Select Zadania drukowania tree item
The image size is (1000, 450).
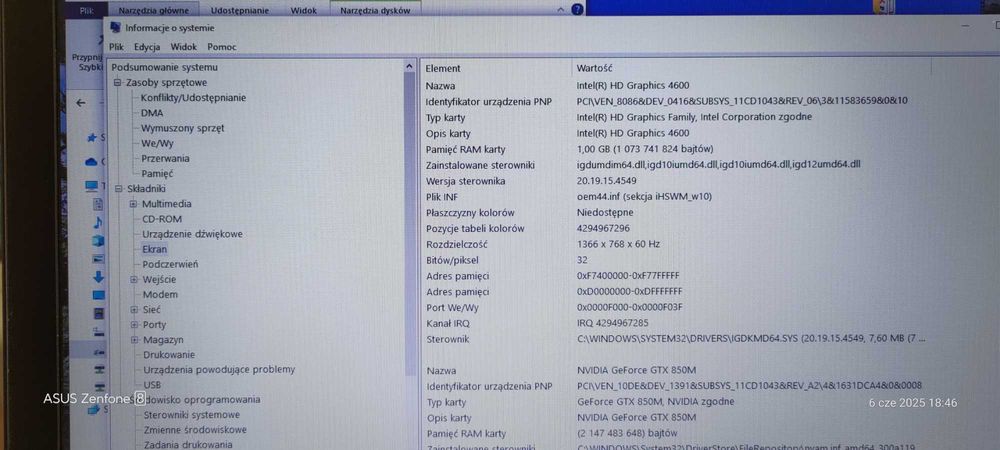[188, 445]
